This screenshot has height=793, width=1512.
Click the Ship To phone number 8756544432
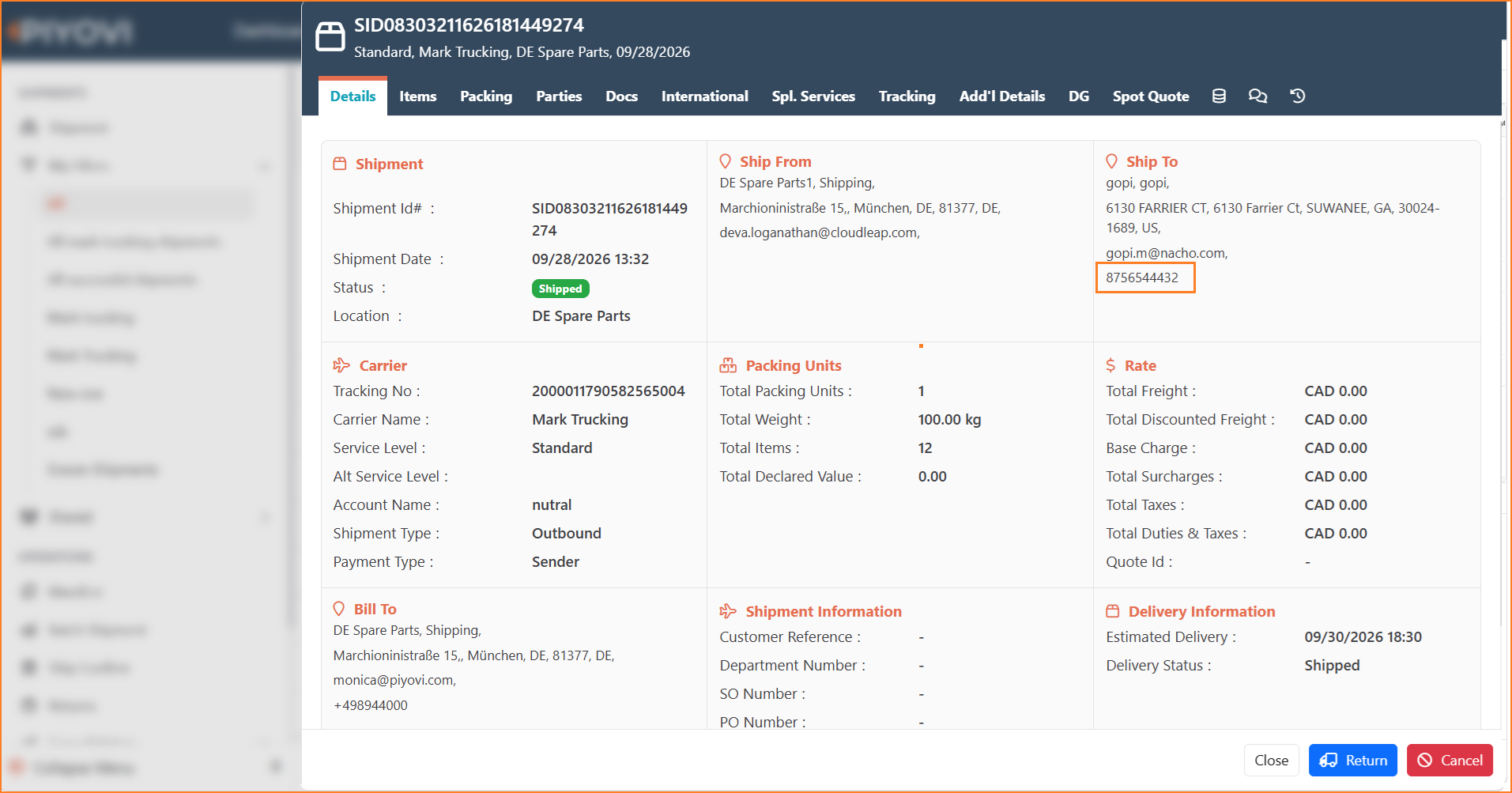[x=1142, y=278]
